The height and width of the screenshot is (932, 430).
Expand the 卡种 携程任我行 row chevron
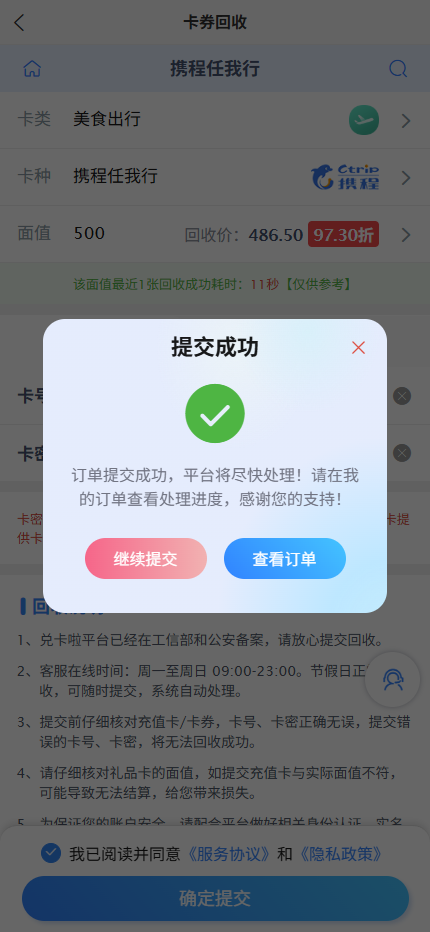tap(406, 178)
